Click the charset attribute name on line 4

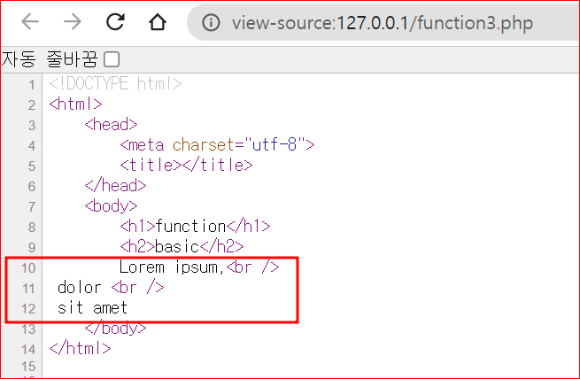point(203,145)
